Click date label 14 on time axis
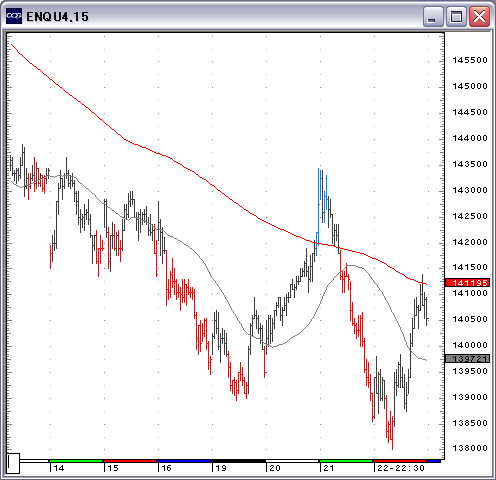This screenshot has height=480, width=496. [59, 468]
